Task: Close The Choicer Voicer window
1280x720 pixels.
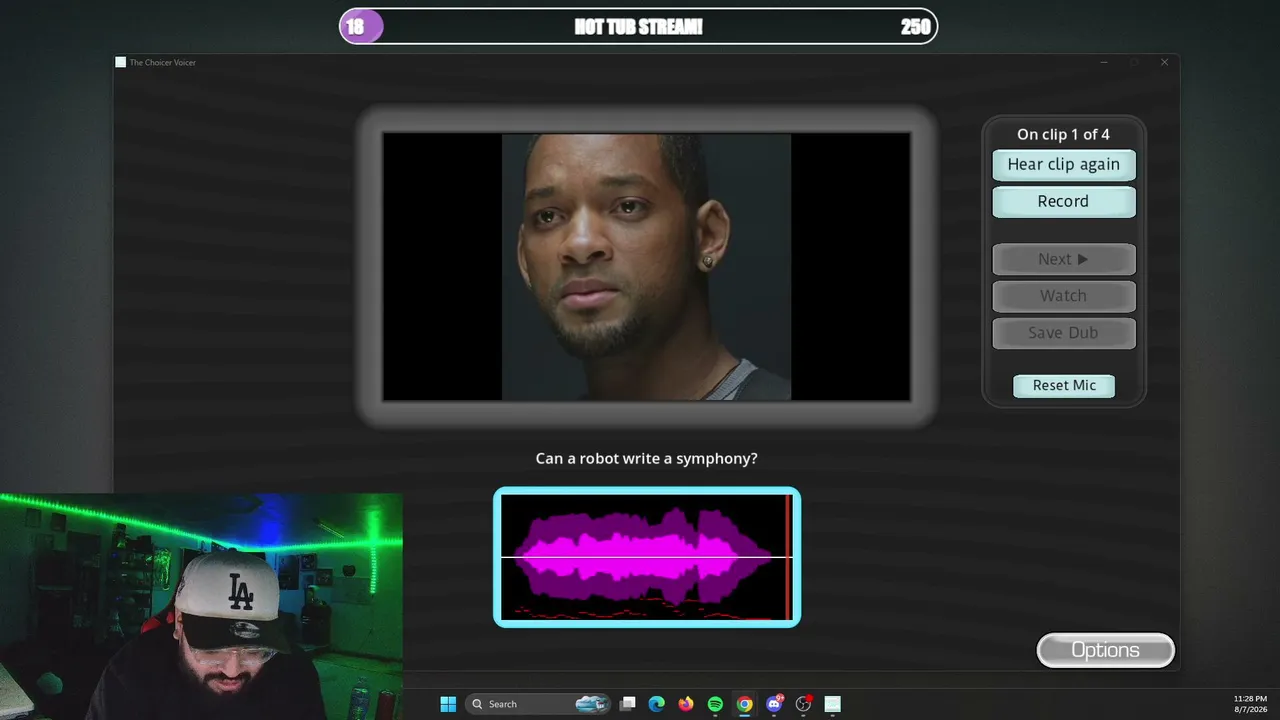Action: pos(1164,62)
